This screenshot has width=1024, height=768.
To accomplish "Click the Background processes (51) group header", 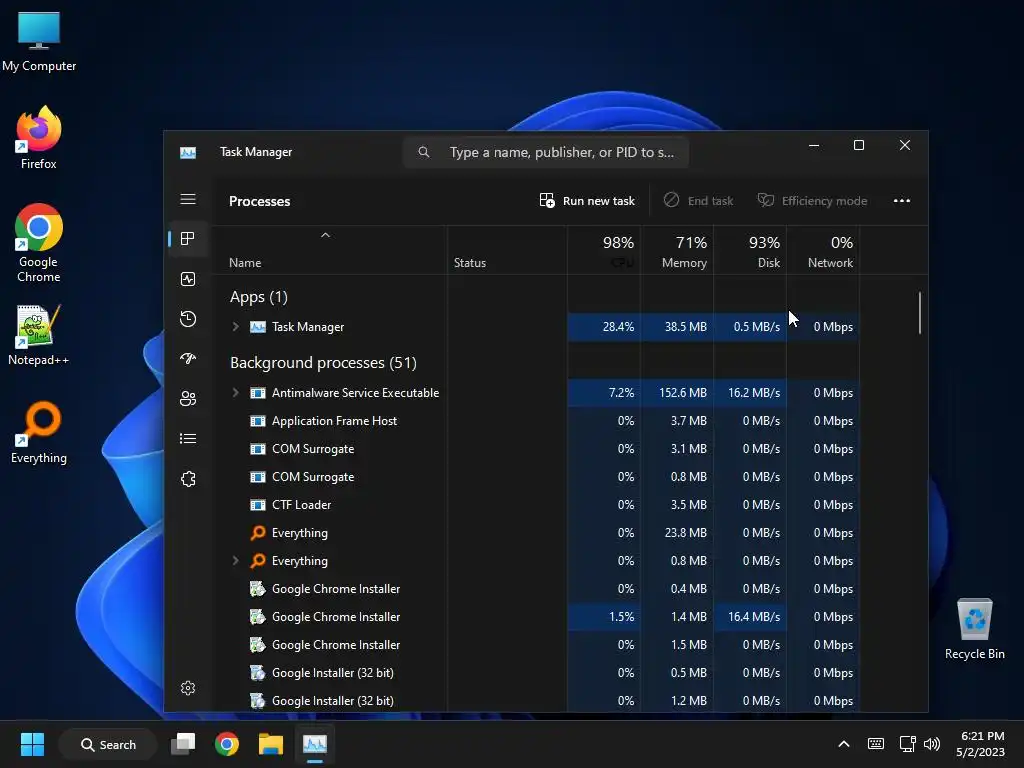I will point(323,362).
